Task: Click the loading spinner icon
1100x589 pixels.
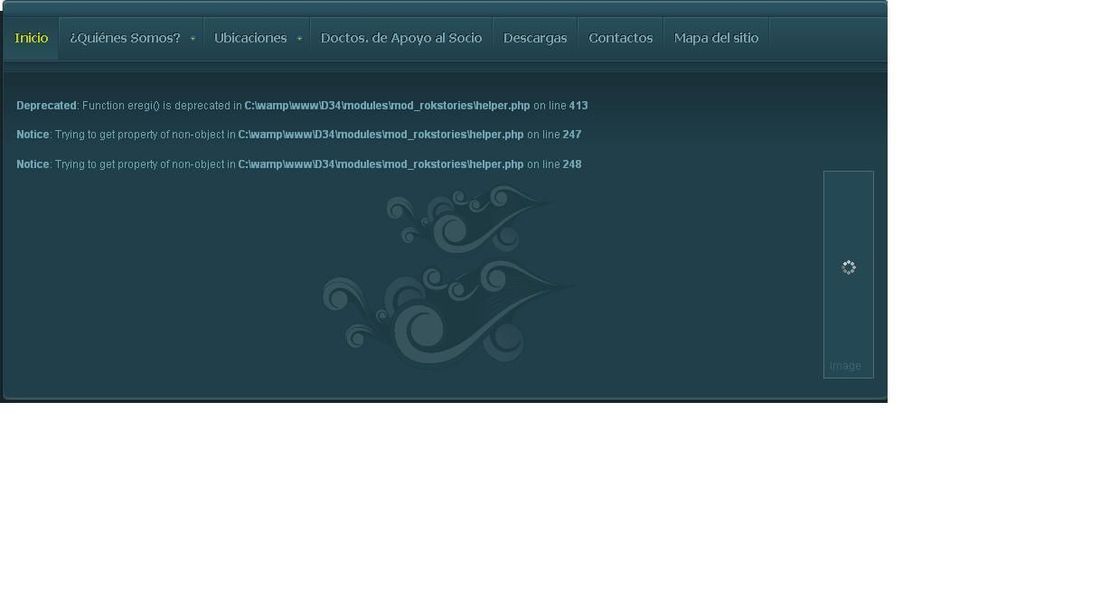Action: [x=848, y=267]
